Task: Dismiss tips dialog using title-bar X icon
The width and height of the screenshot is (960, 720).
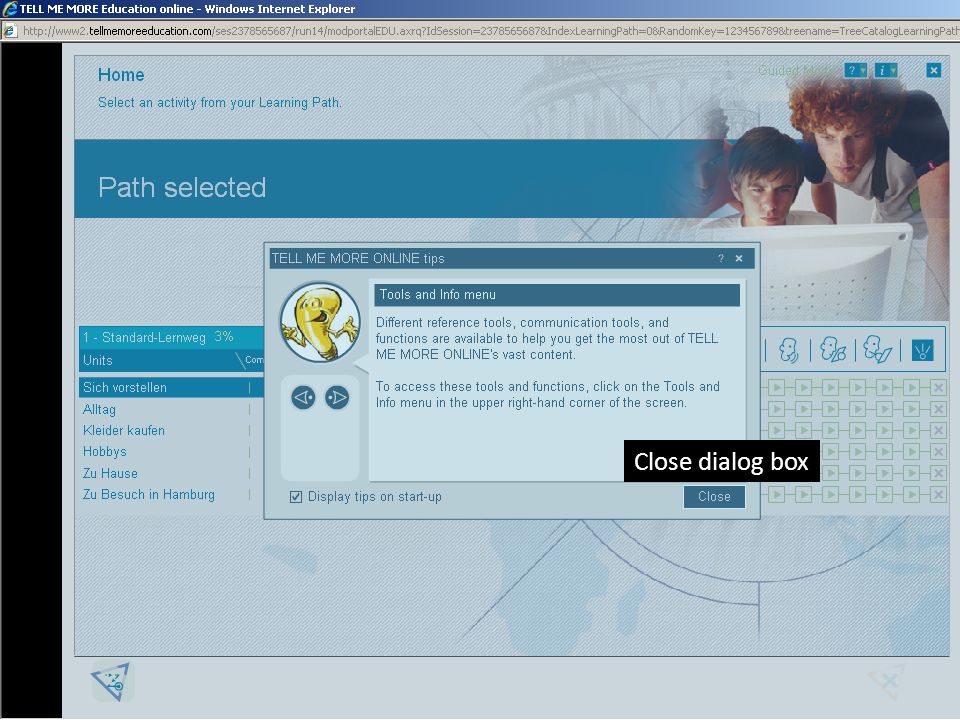Action: click(x=739, y=258)
